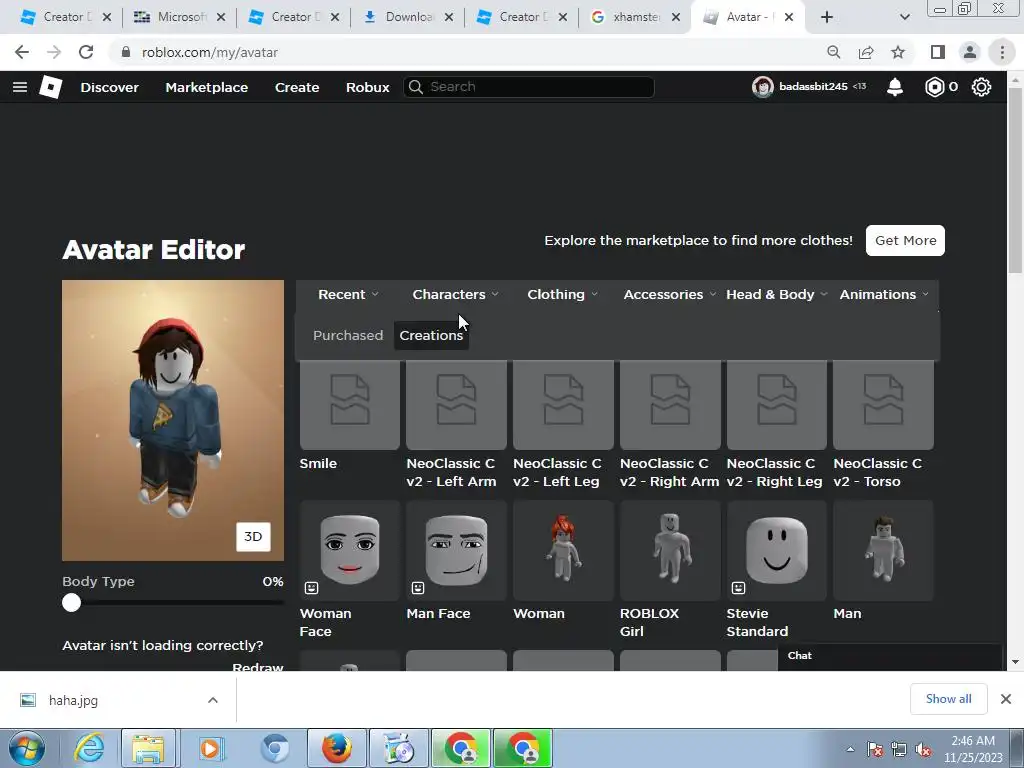
Task: Expand the Head & Body dropdown
Action: (776, 295)
